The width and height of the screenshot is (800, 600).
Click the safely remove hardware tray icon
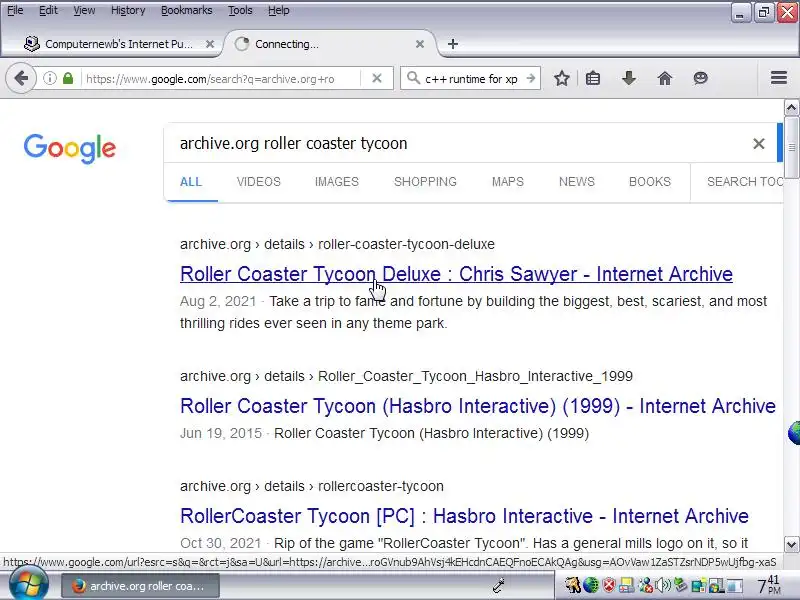tap(680, 584)
